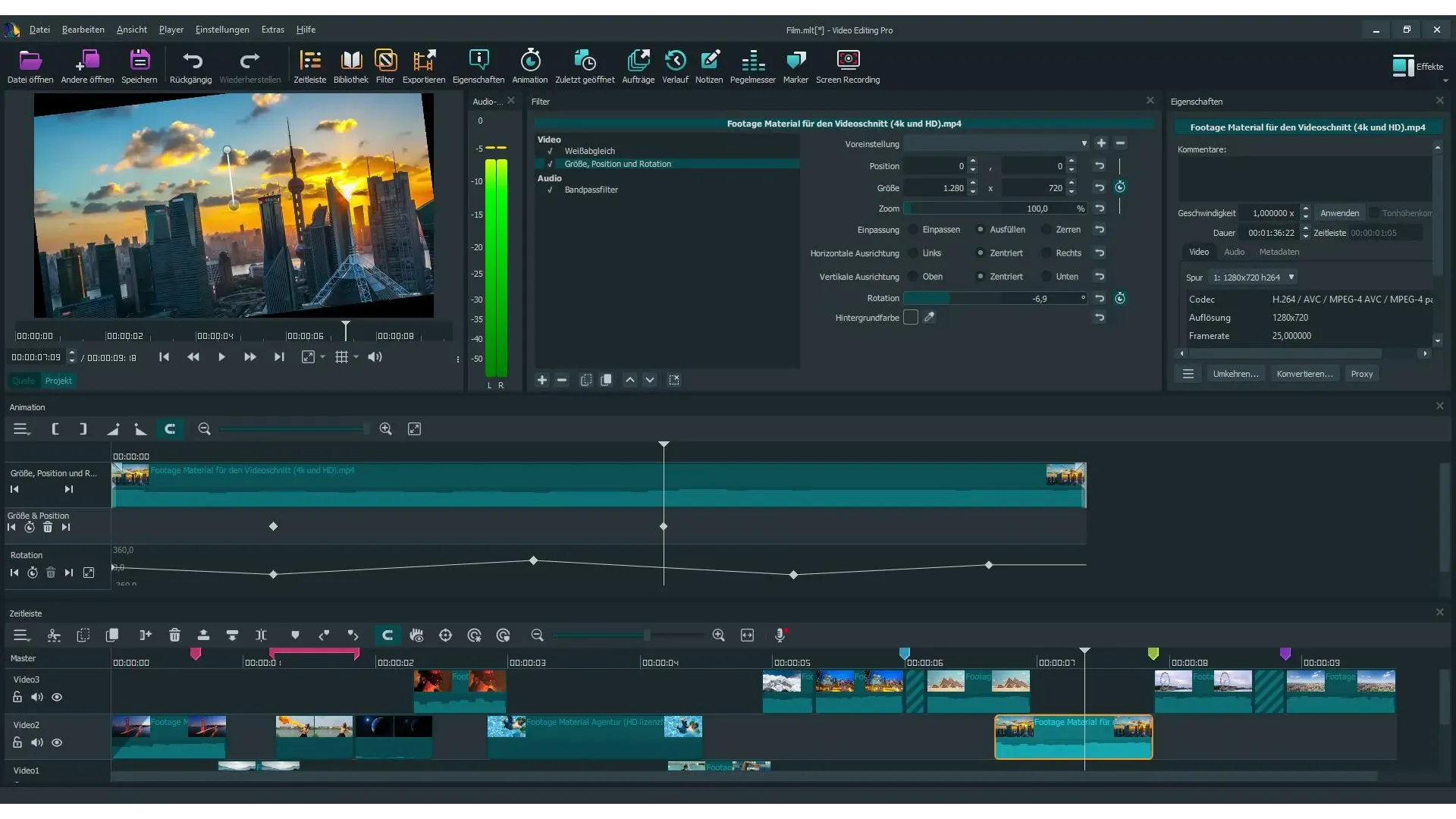Click the record audio microphone icon
Image resolution: width=1456 pixels, height=819 pixels.
(780, 635)
